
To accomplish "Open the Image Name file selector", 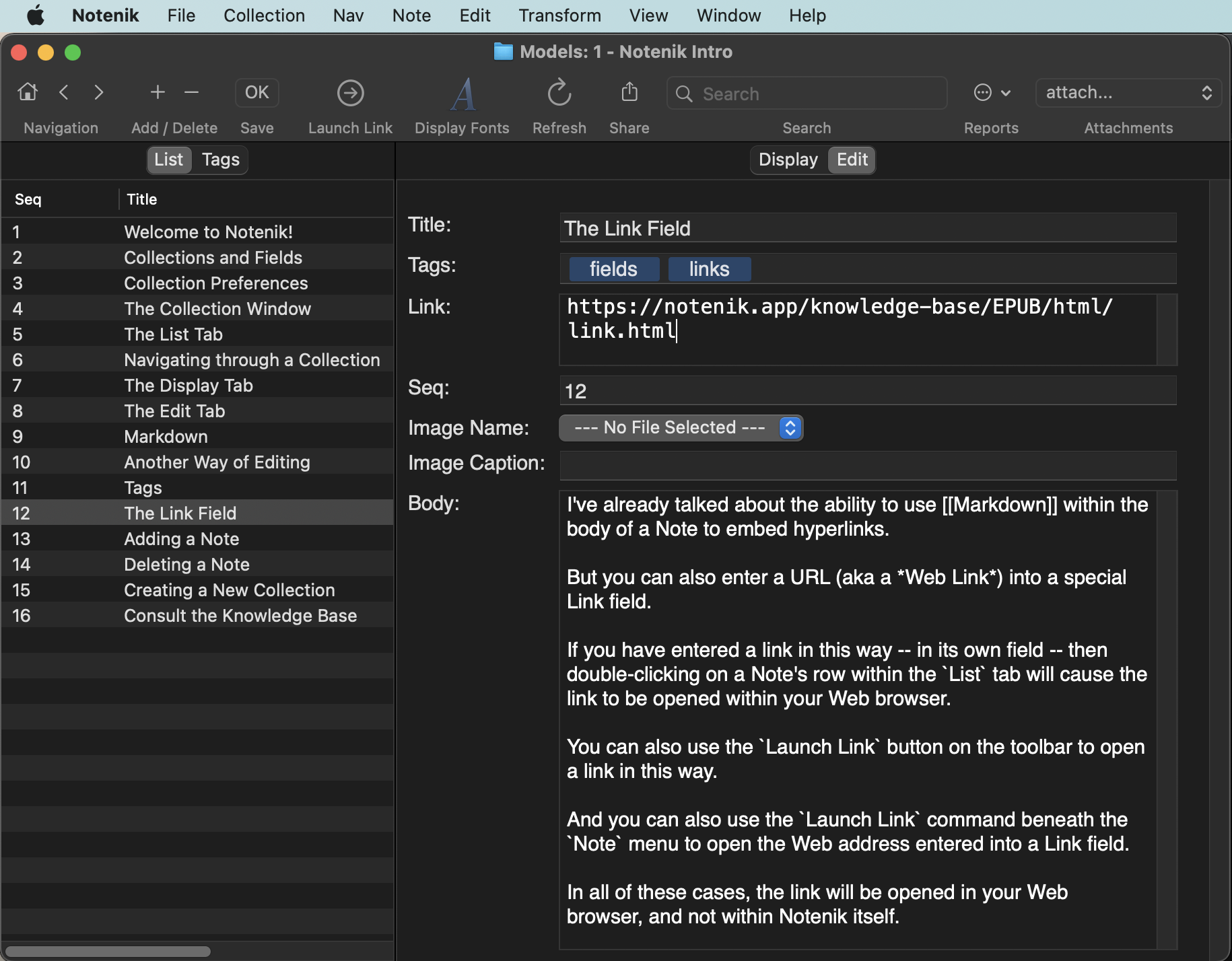I will click(681, 428).
